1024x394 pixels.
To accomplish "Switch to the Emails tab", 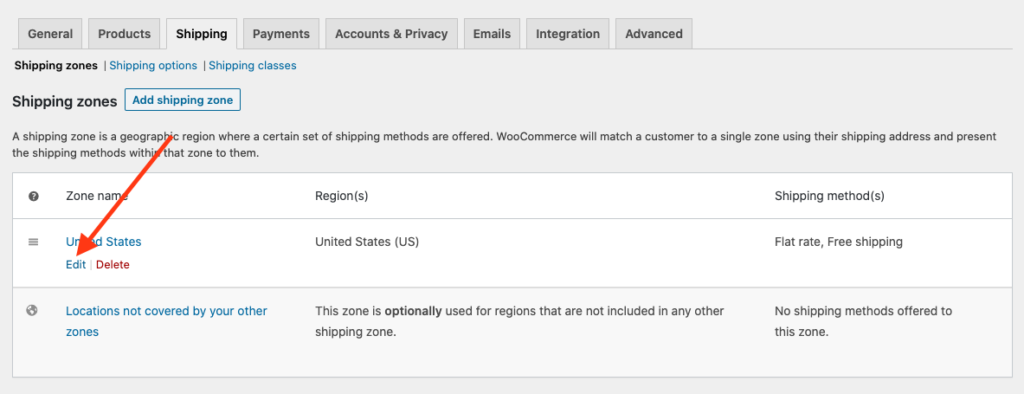I will (x=492, y=34).
